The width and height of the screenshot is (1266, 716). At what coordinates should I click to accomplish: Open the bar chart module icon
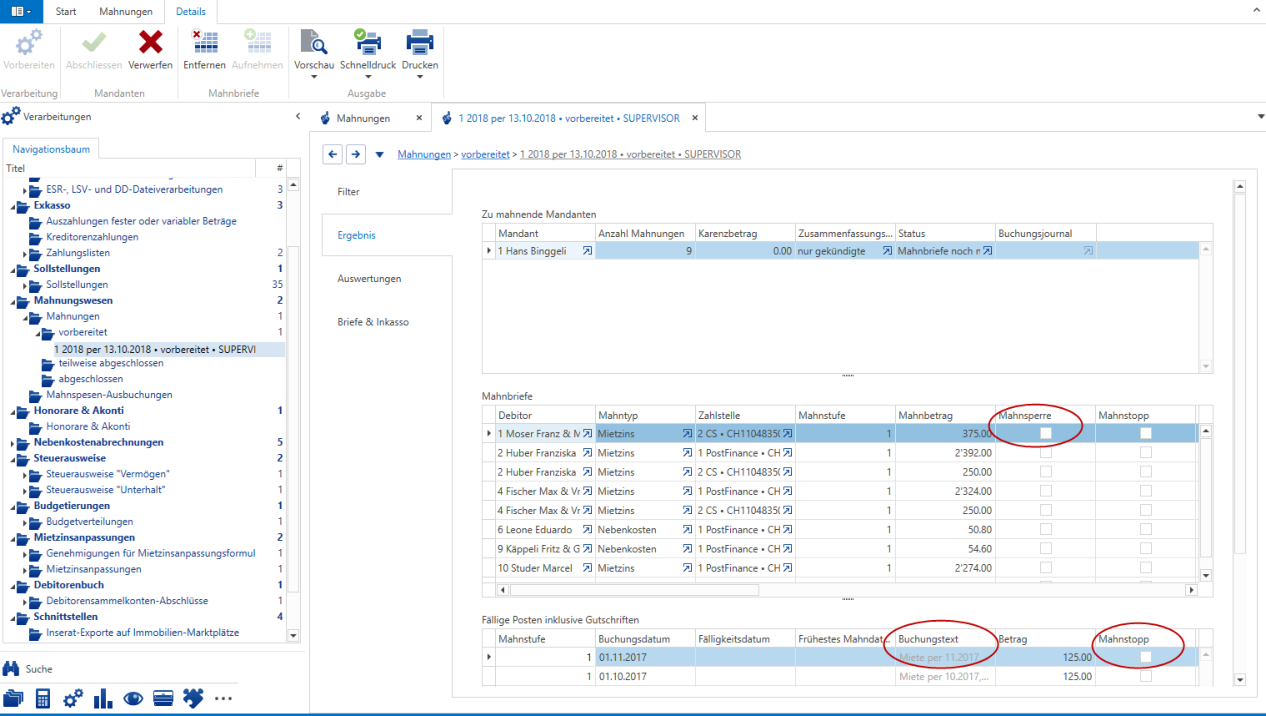pos(103,699)
